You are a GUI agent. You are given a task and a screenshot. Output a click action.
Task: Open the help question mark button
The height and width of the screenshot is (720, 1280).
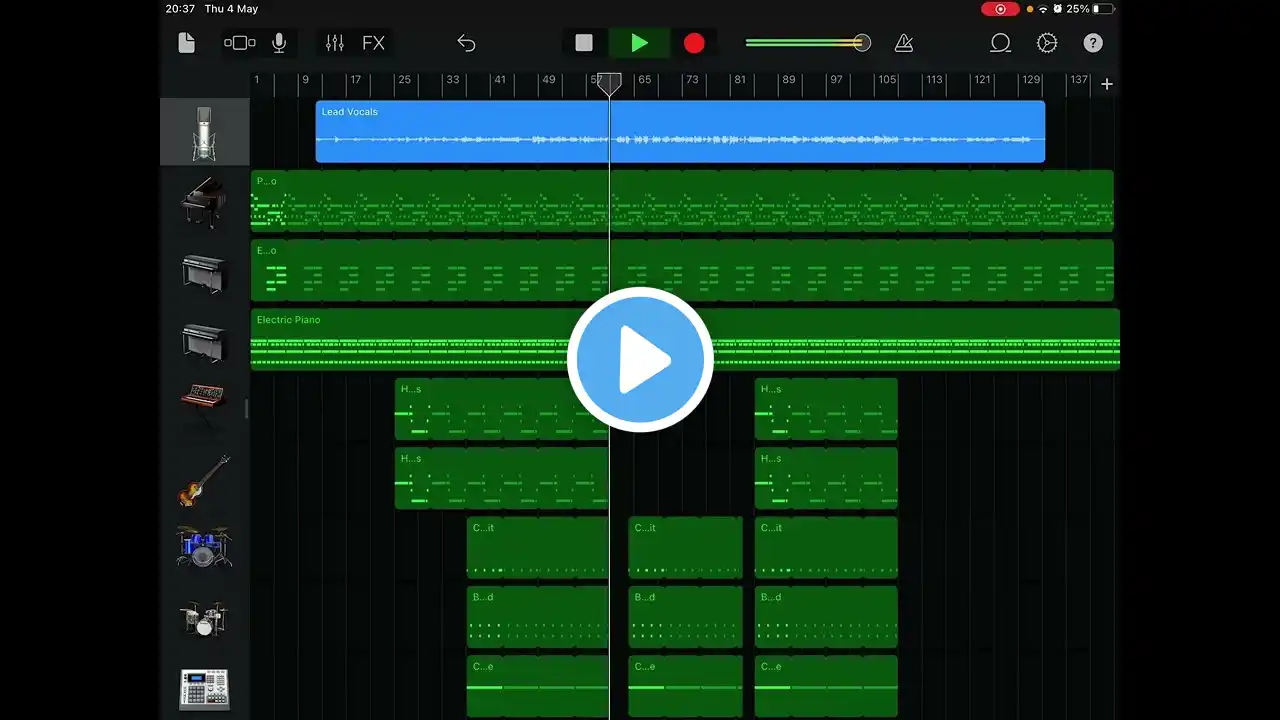tap(1093, 43)
